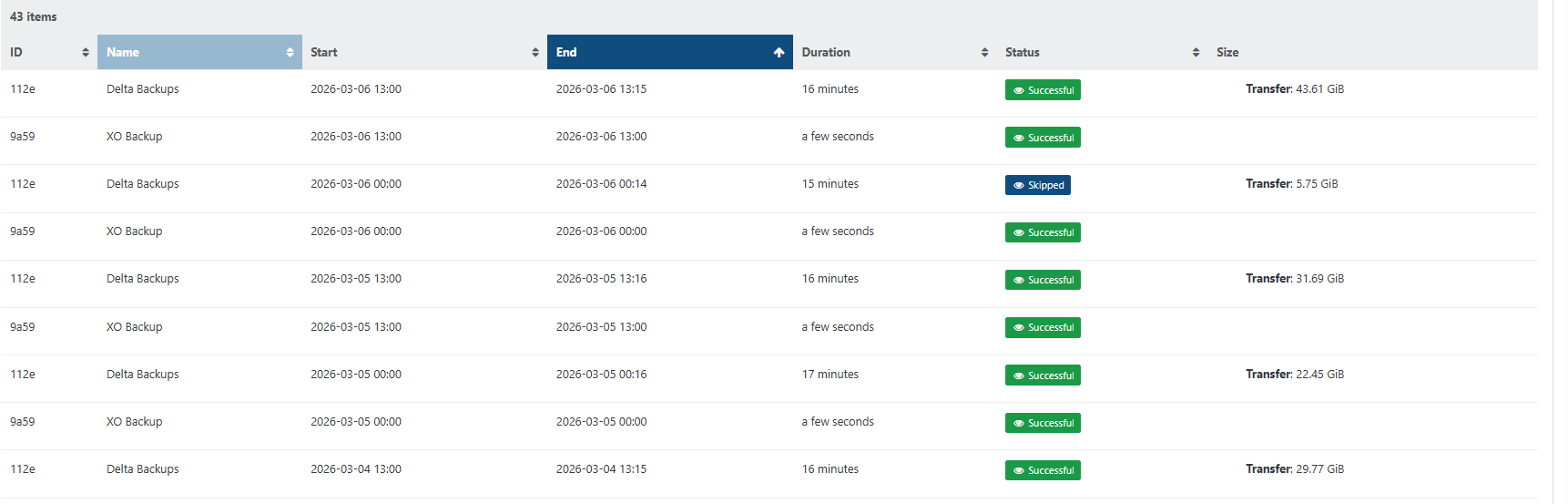1568x504 pixels.
Task: Click the XO Backup name ending 2026-03-05 00:00
Action: coord(135,422)
